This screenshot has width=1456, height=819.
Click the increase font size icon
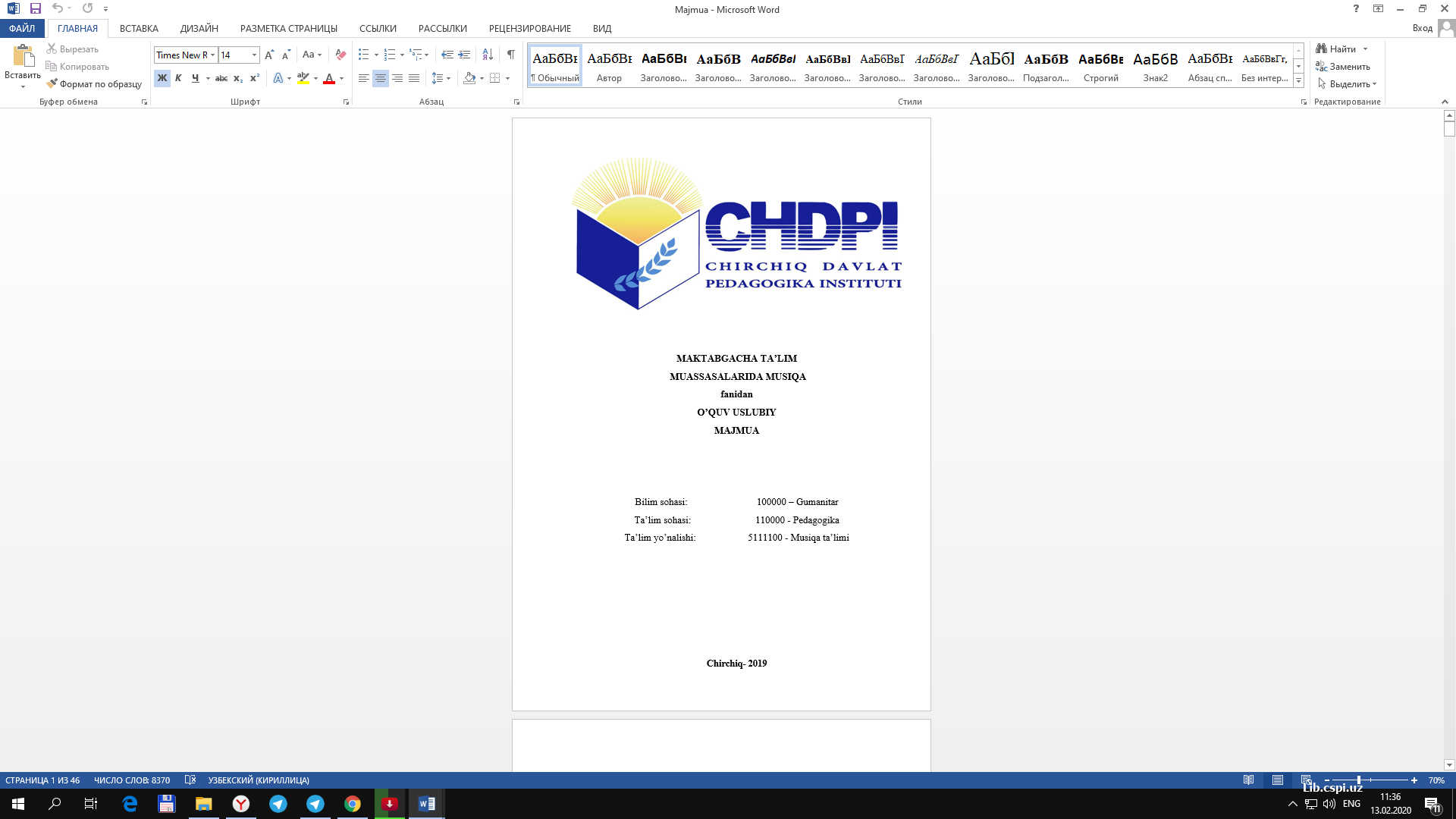[x=269, y=55]
